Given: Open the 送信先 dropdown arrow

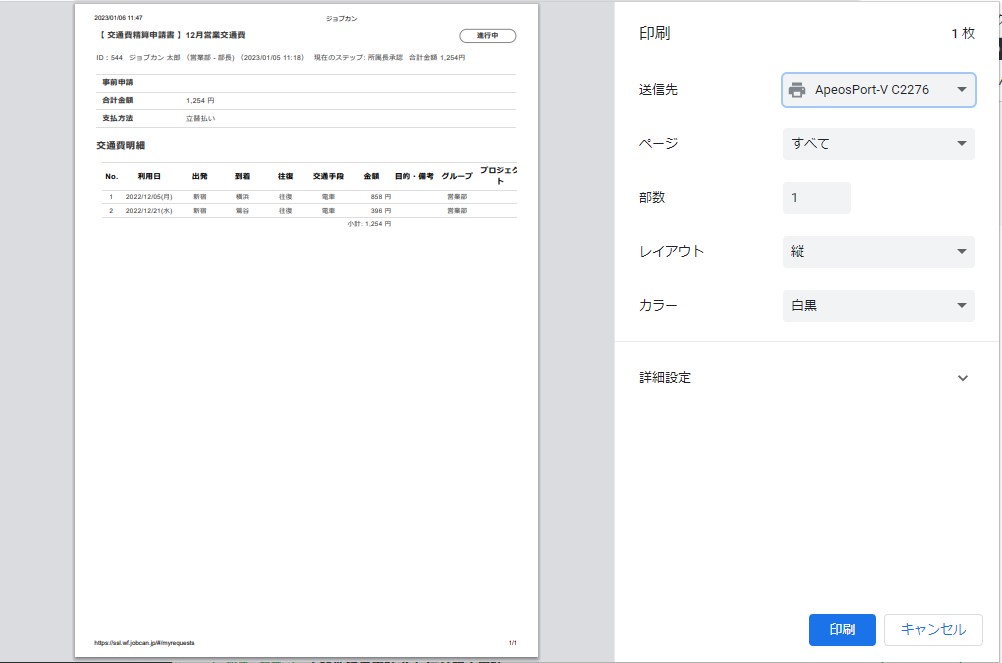Looking at the screenshot, I should click(x=961, y=90).
